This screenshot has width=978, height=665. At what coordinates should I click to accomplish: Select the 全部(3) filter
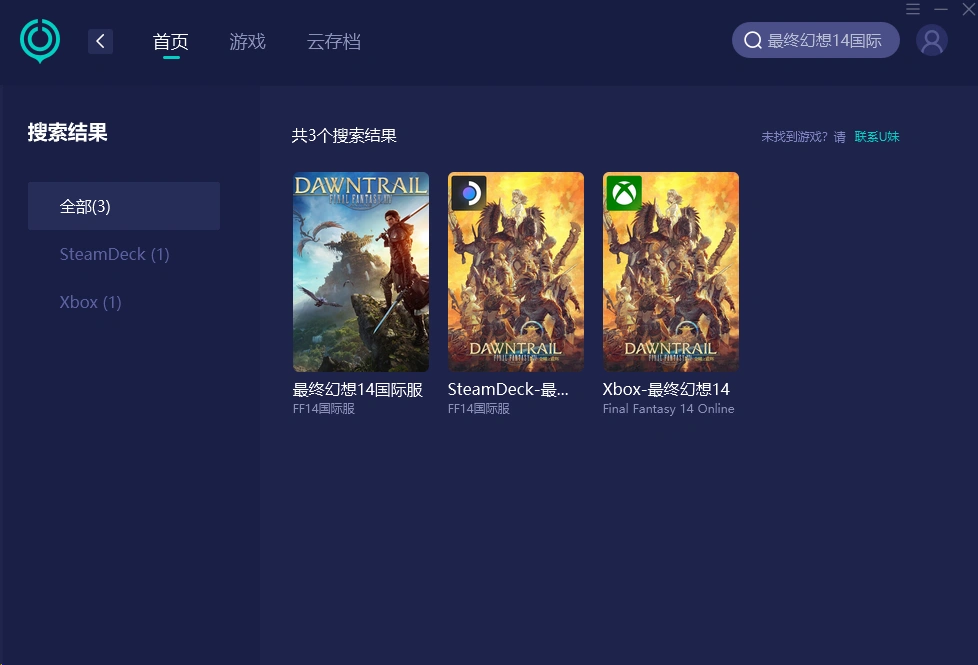124,206
